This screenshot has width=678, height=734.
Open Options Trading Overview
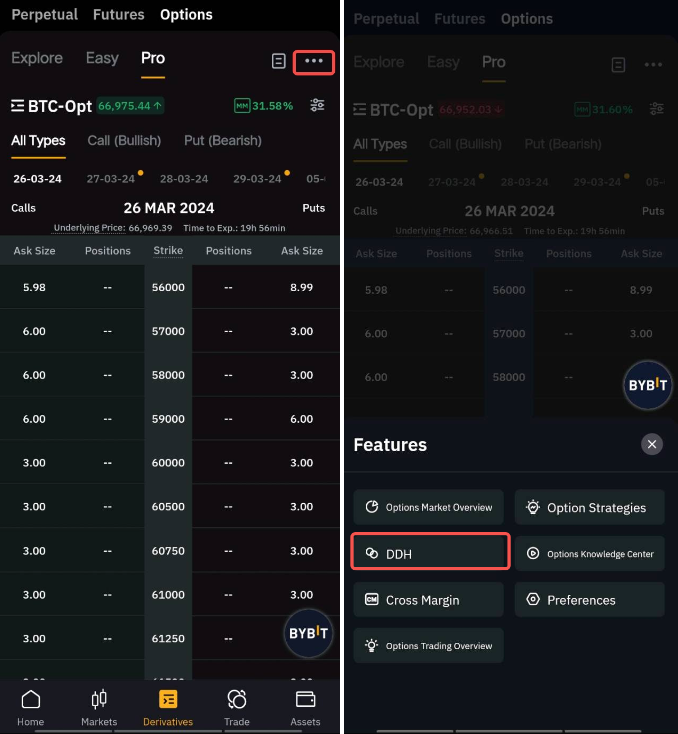point(428,646)
